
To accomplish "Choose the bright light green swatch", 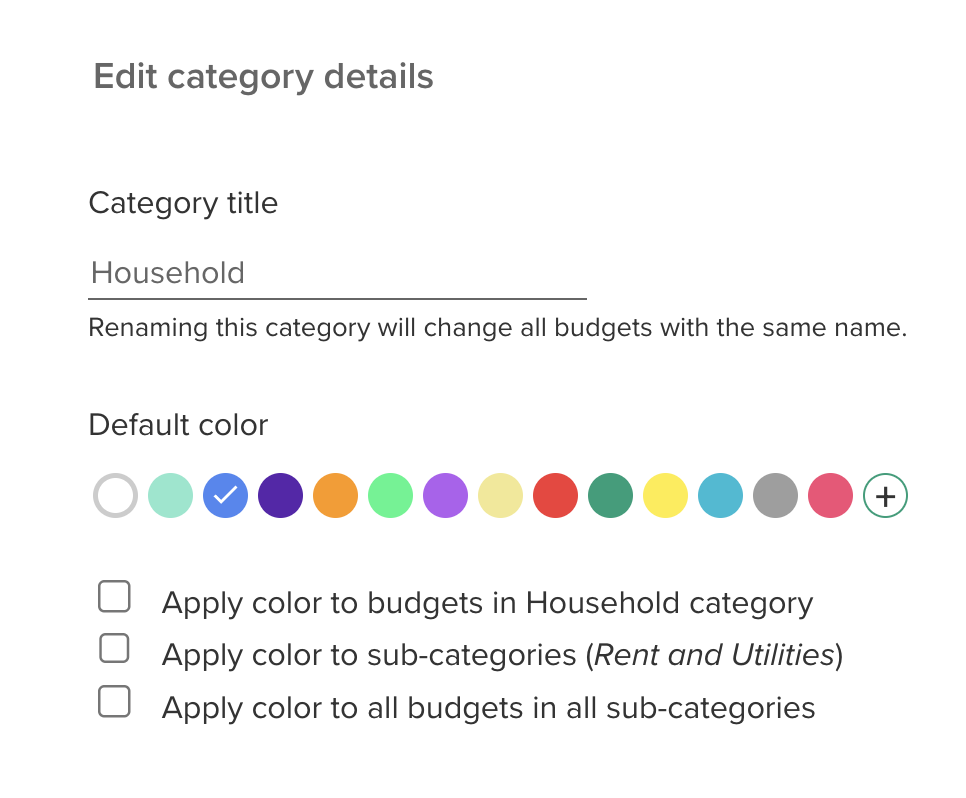I will point(390,496).
